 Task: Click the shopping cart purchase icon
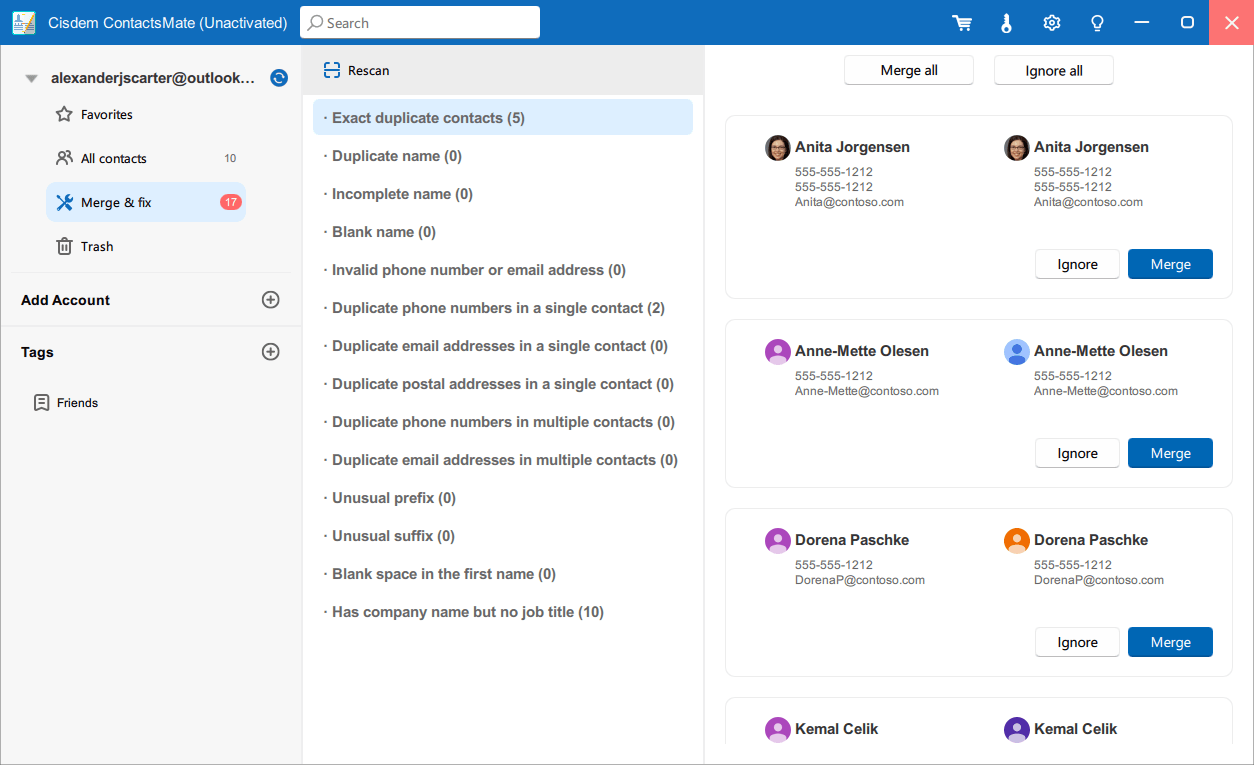click(962, 23)
